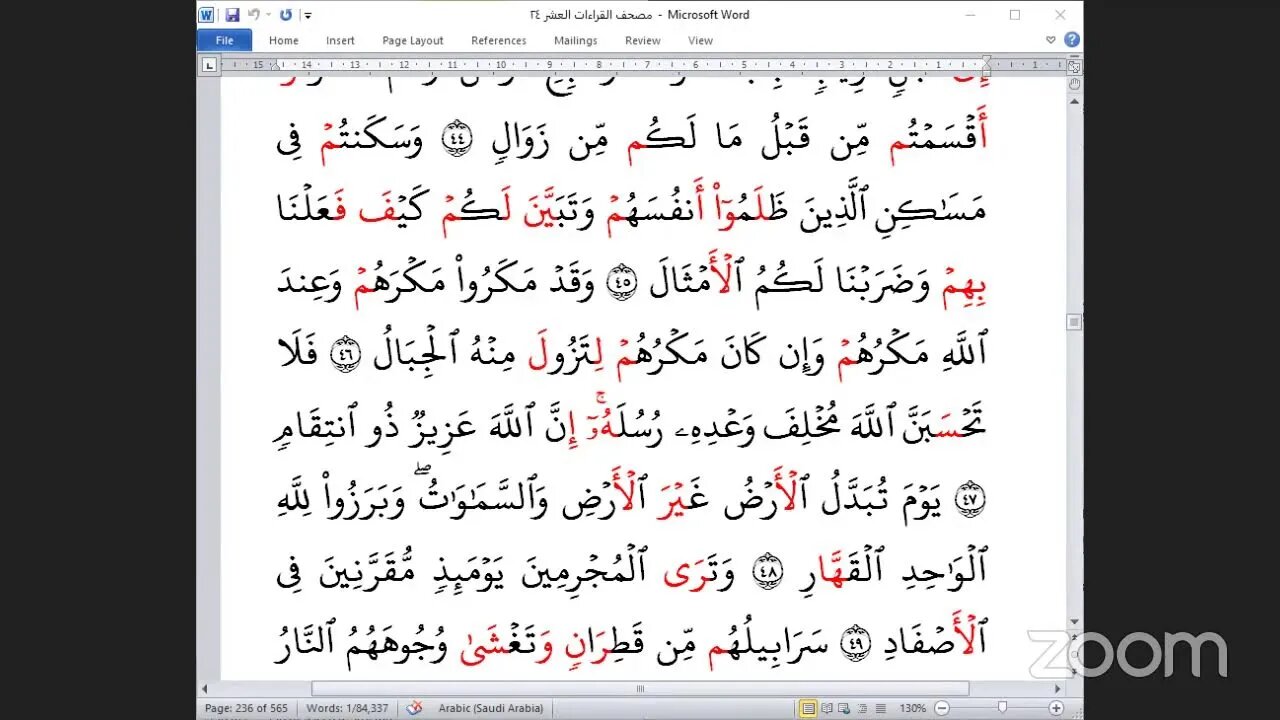
Task: Click the vertical scrollbar down arrow
Action: (1074, 622)
